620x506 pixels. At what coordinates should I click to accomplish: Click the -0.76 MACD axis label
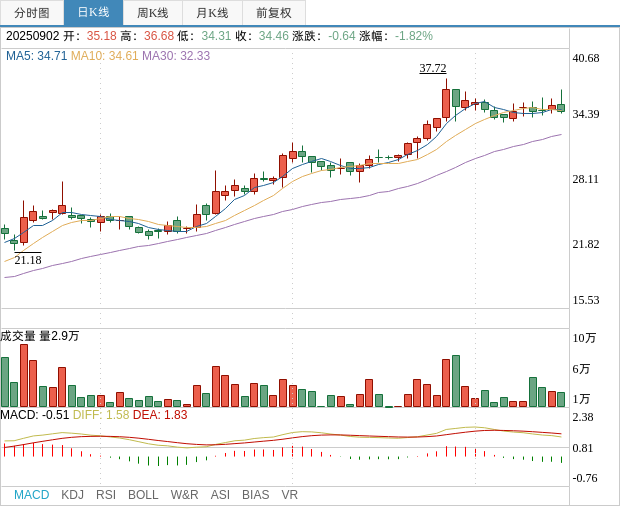click(x=585, y=478)
